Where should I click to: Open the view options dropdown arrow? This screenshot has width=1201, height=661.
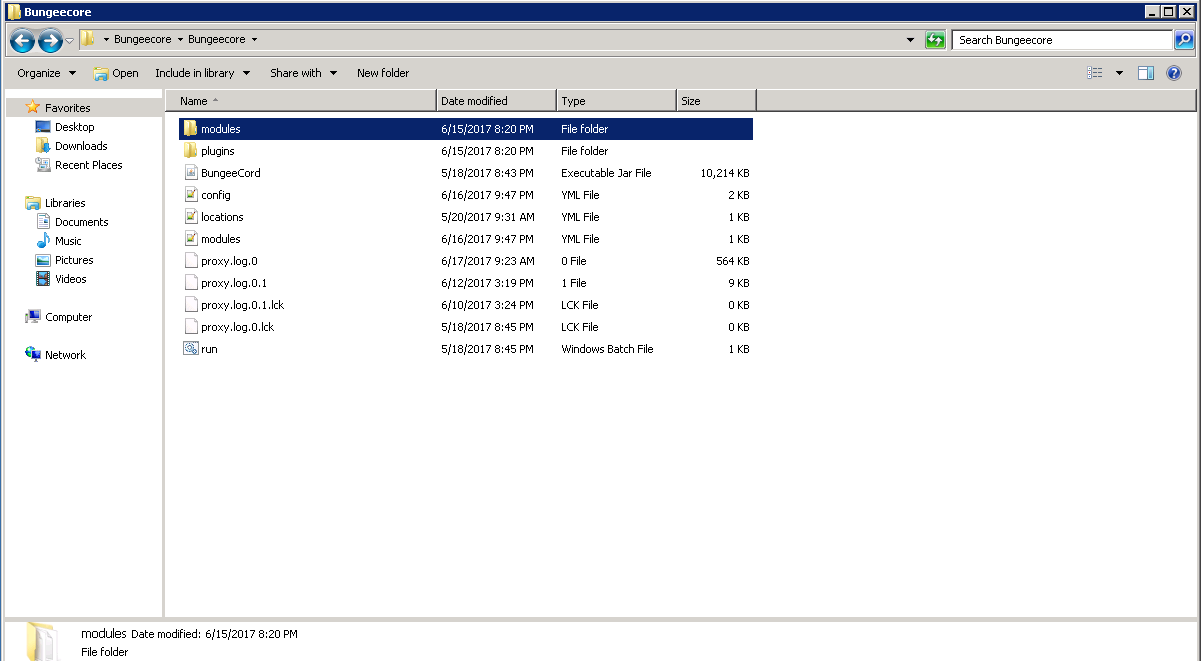click(1119, 73)
